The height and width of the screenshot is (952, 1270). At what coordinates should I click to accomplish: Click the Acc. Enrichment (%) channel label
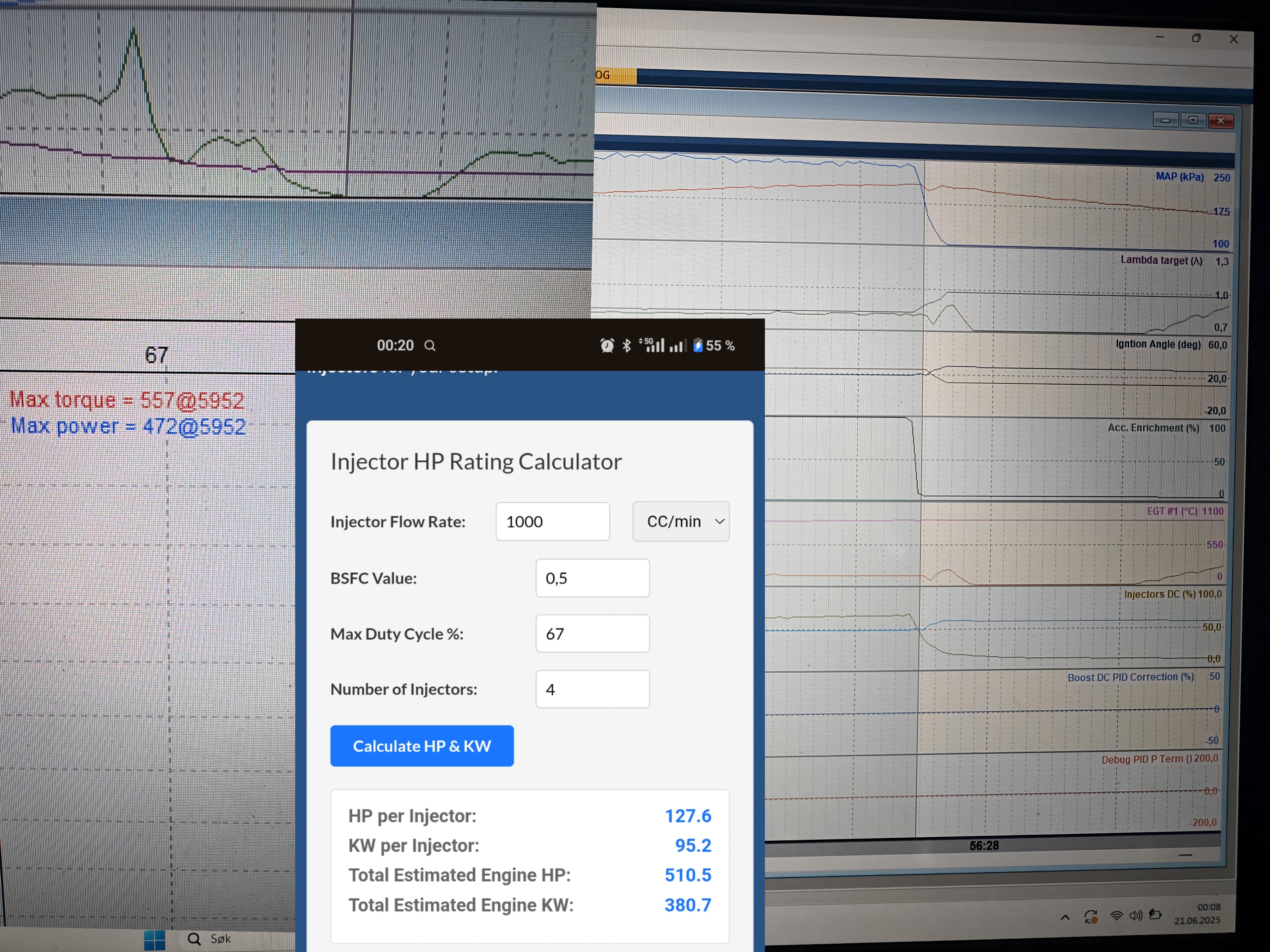pos(1153,428)
